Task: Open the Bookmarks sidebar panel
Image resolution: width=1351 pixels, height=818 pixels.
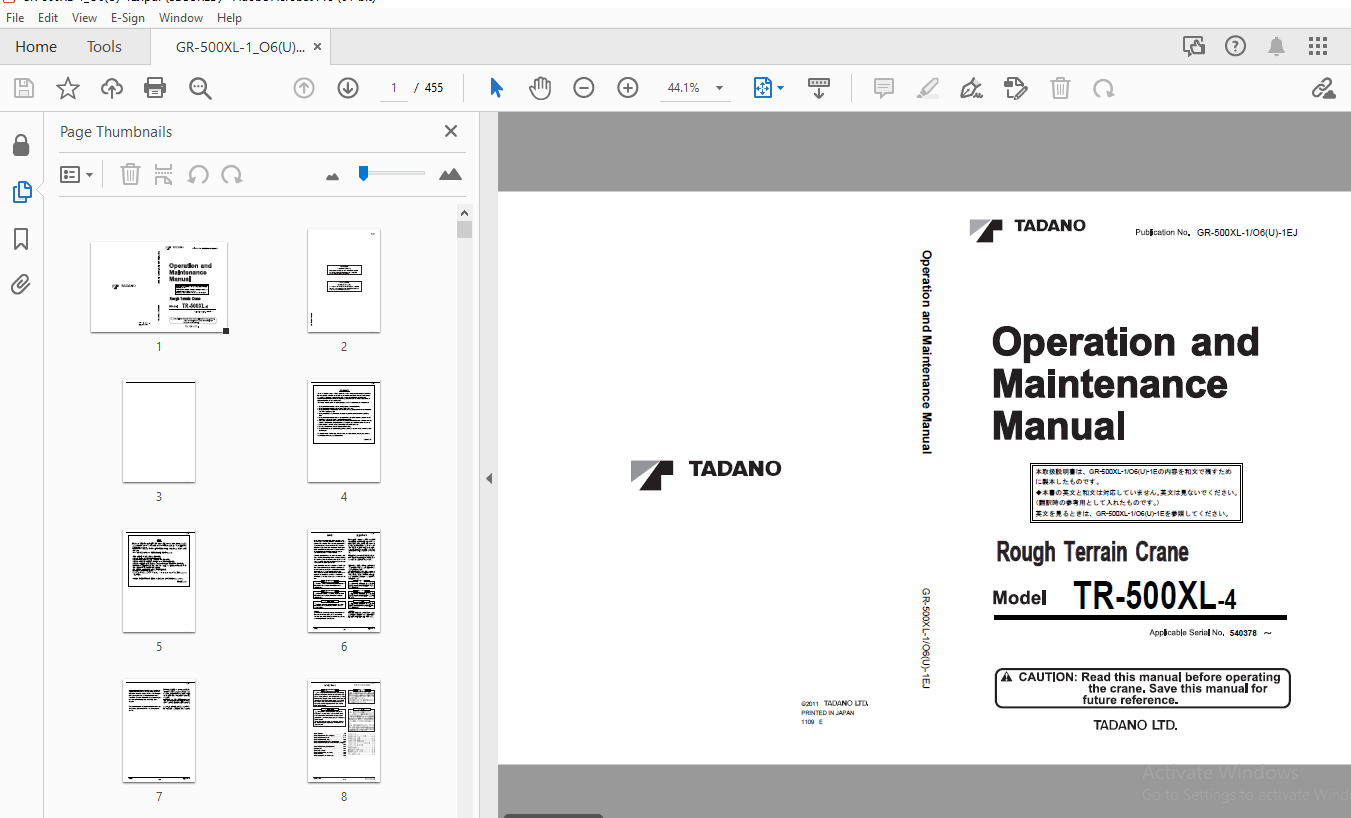Action: (21, 239)
